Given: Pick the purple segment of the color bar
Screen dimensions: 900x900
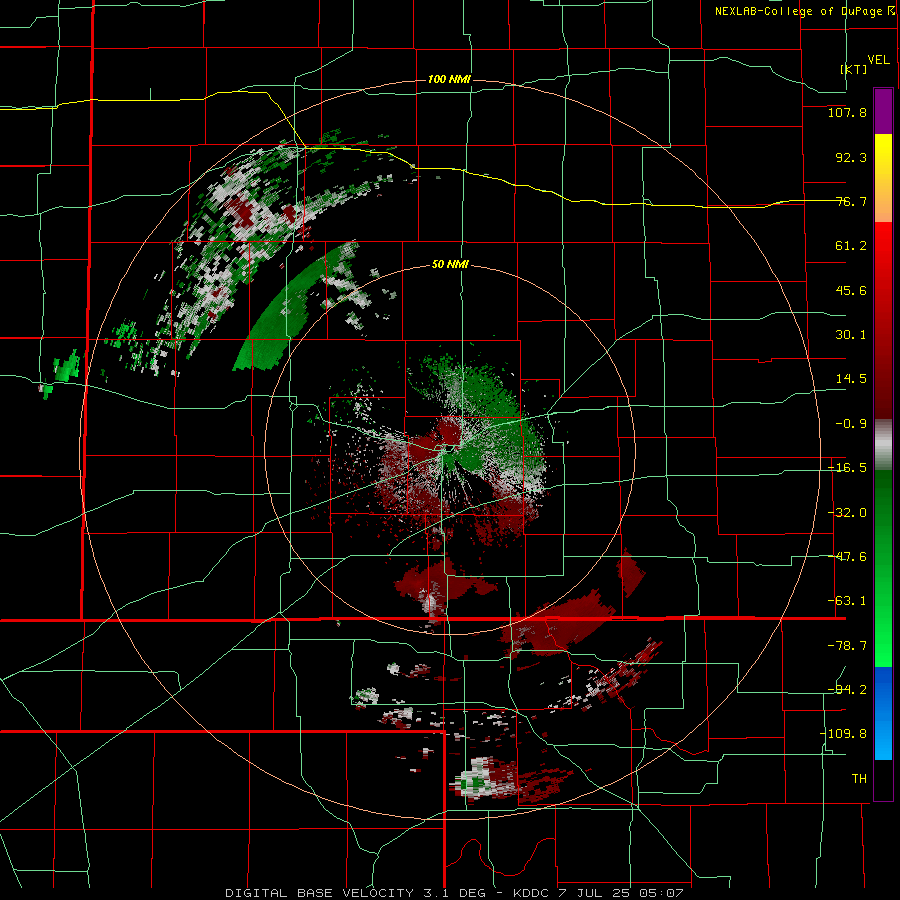Looking at the screenshot, I should click(883, 111).
